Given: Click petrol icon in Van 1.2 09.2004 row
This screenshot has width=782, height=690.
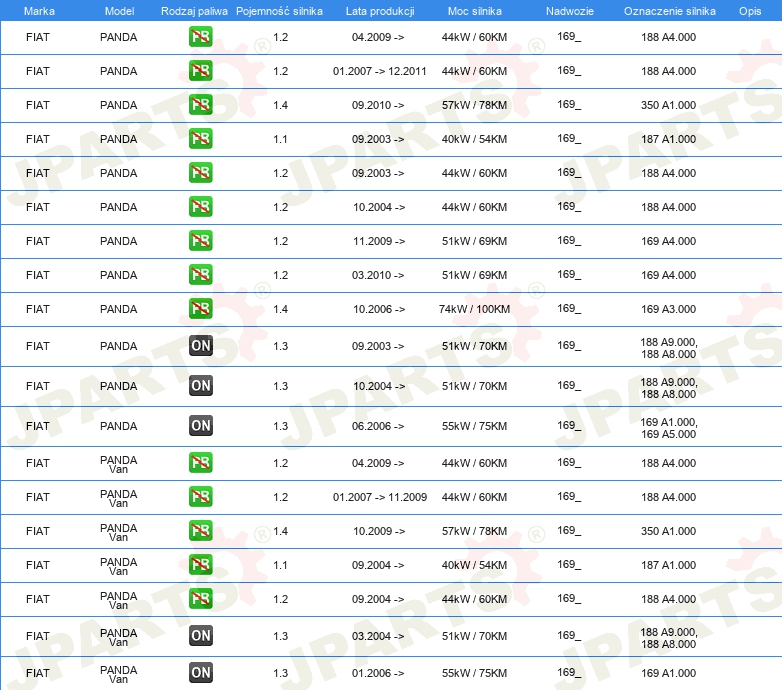Looking at the screenshot, I should pyautogui.click(x=200, y=598).
